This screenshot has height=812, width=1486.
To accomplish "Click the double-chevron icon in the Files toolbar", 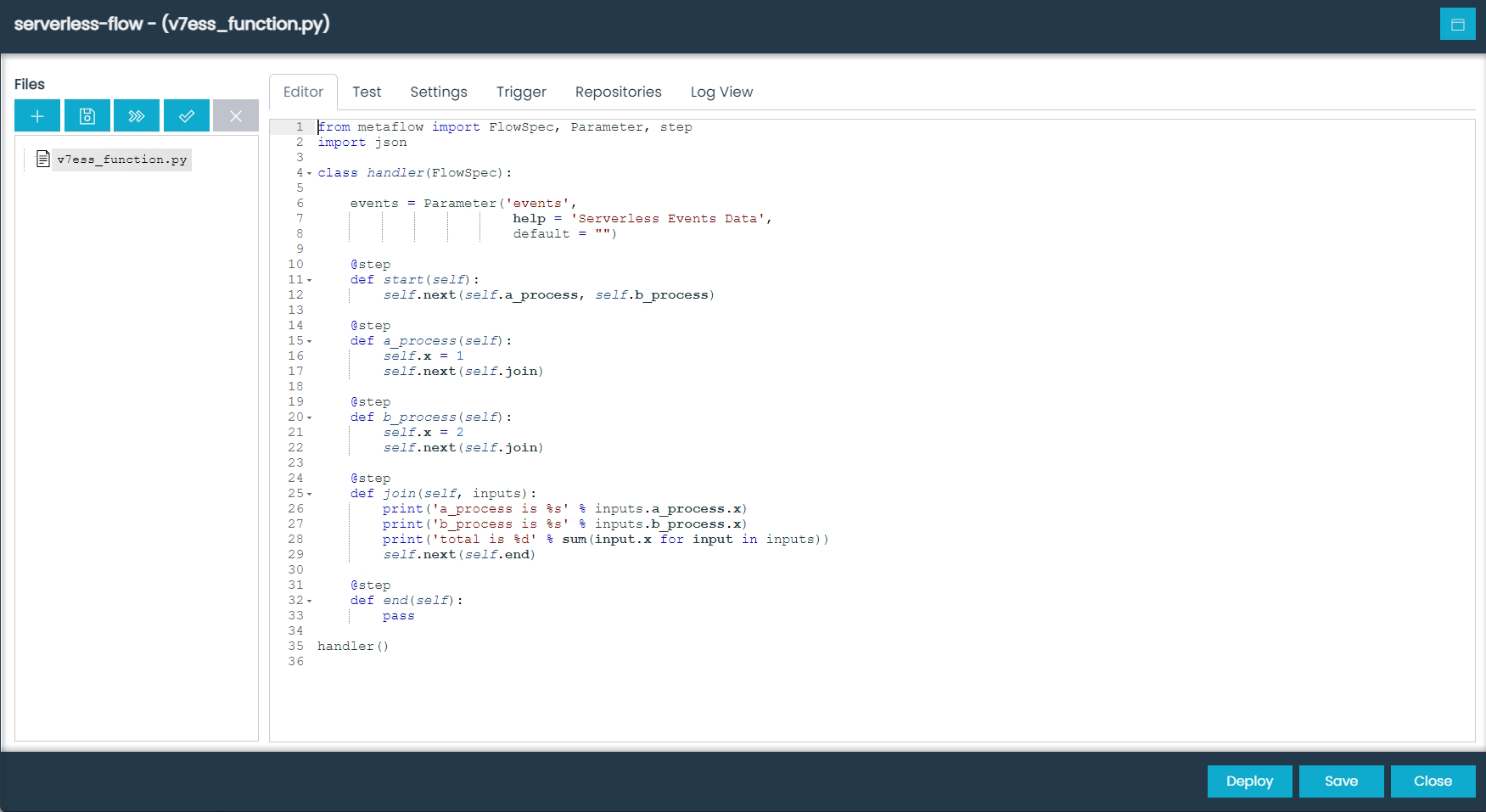I will click(136, 115).
